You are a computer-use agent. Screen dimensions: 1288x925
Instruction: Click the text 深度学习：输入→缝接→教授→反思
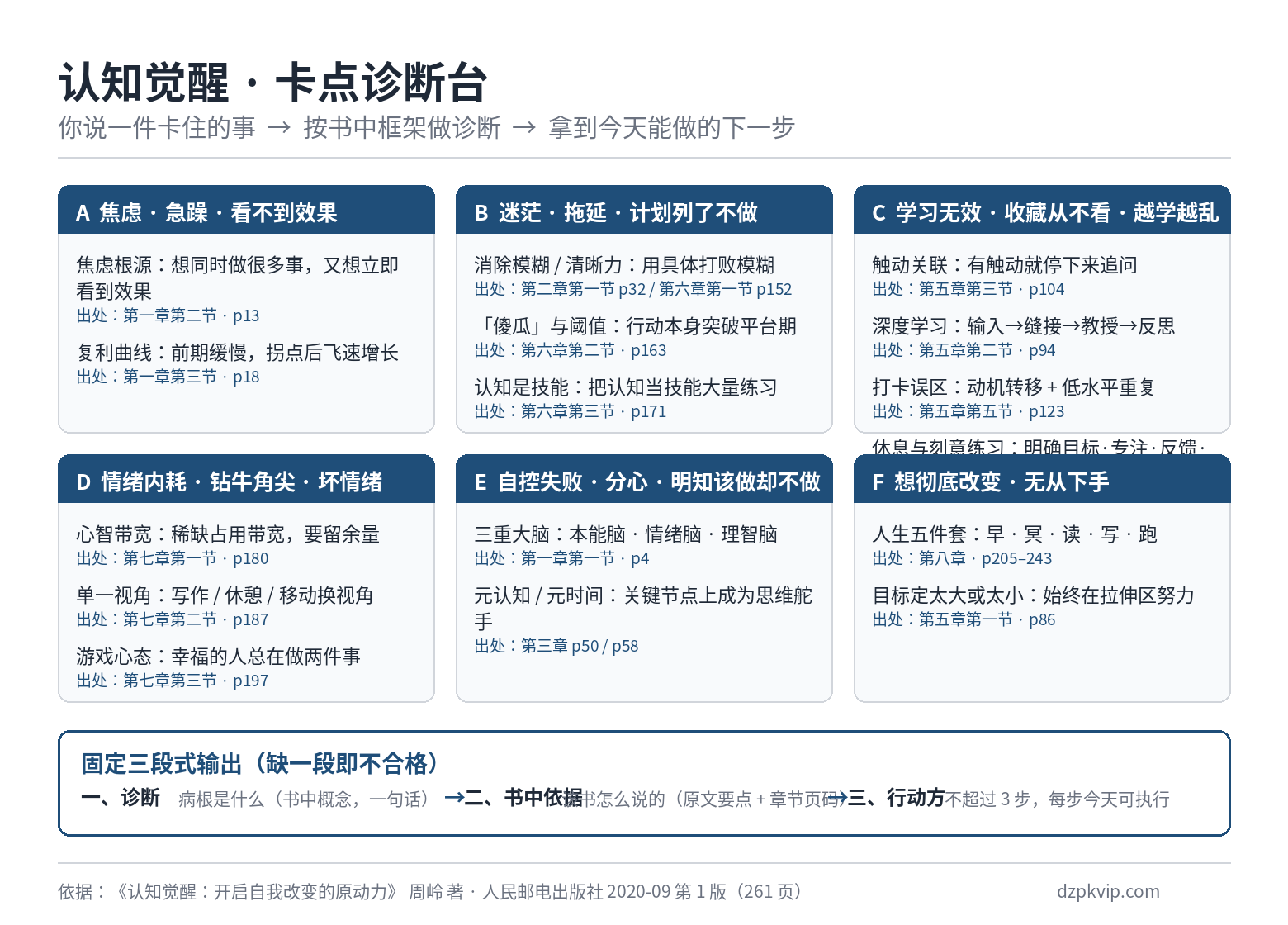click(1024, 326)
